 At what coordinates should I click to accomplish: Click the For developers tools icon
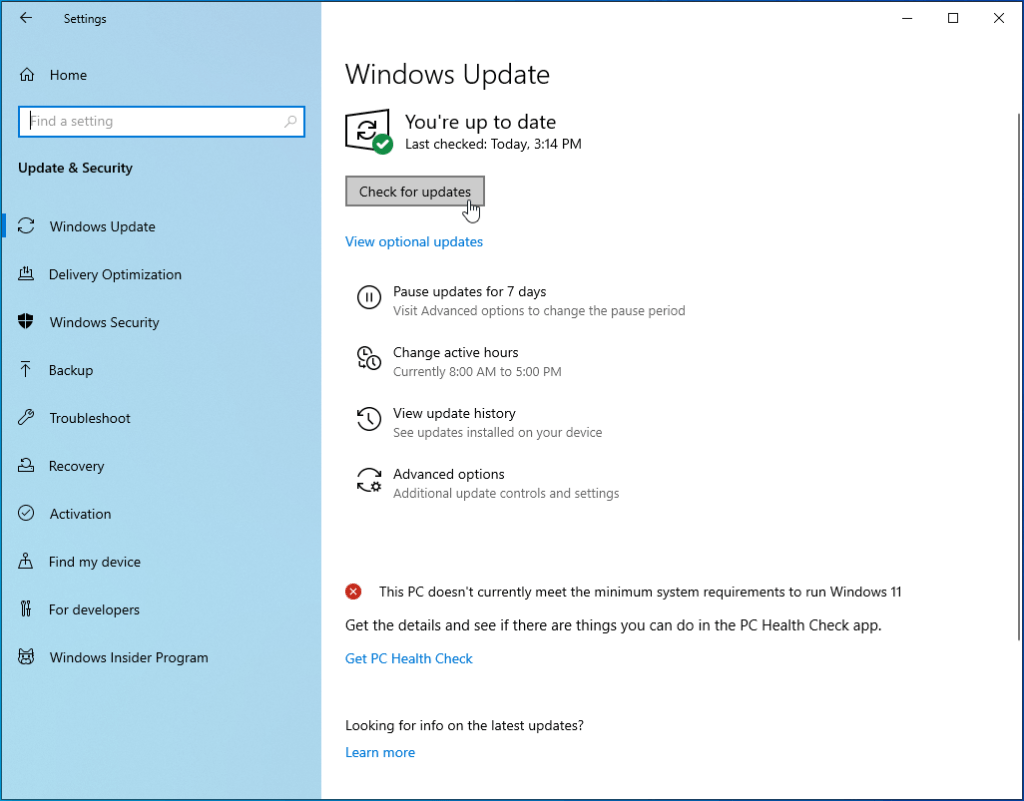[x=26, y=610]
